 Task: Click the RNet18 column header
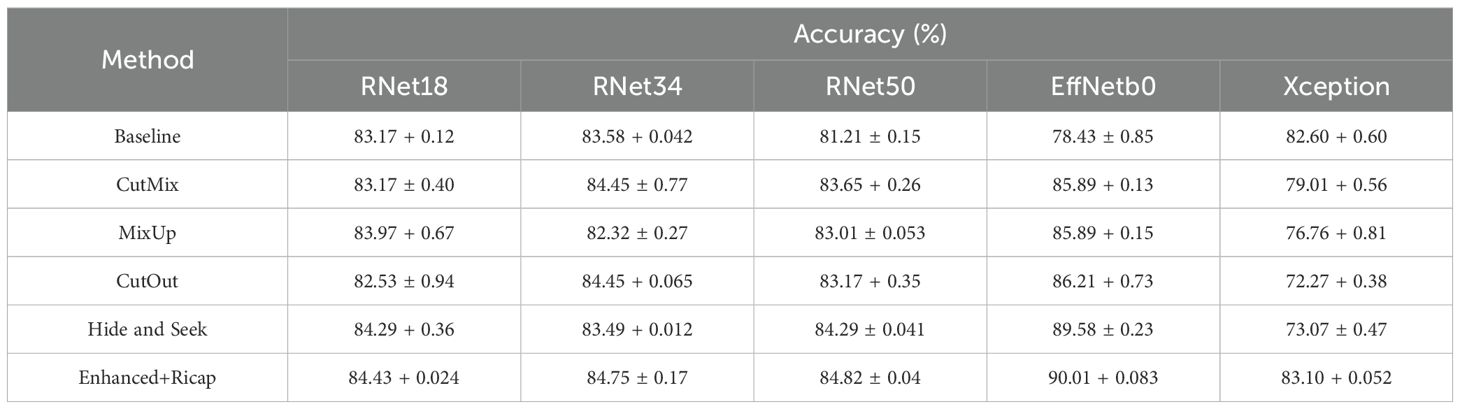coord(404,86)
